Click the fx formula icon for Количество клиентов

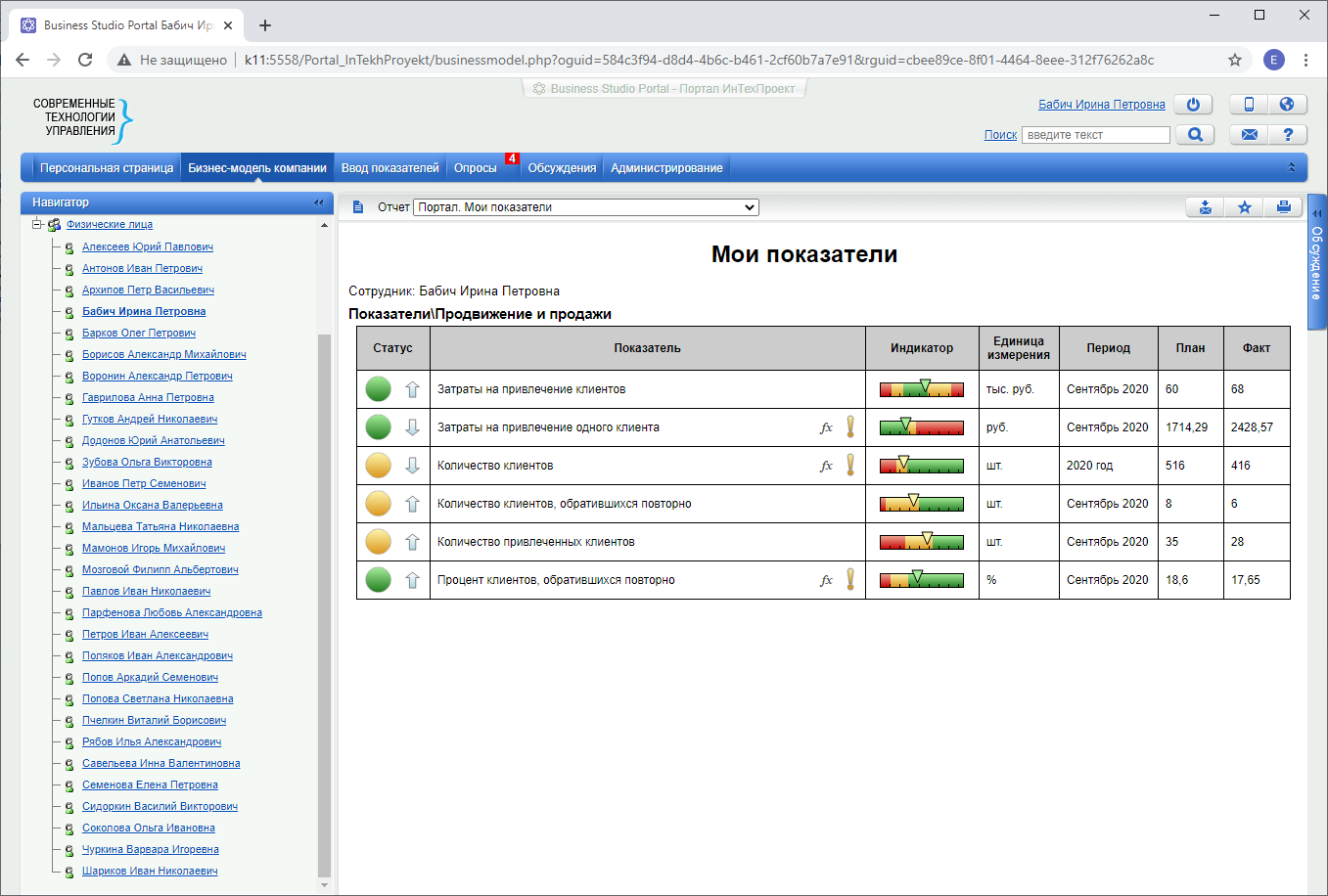coord(826,466)
